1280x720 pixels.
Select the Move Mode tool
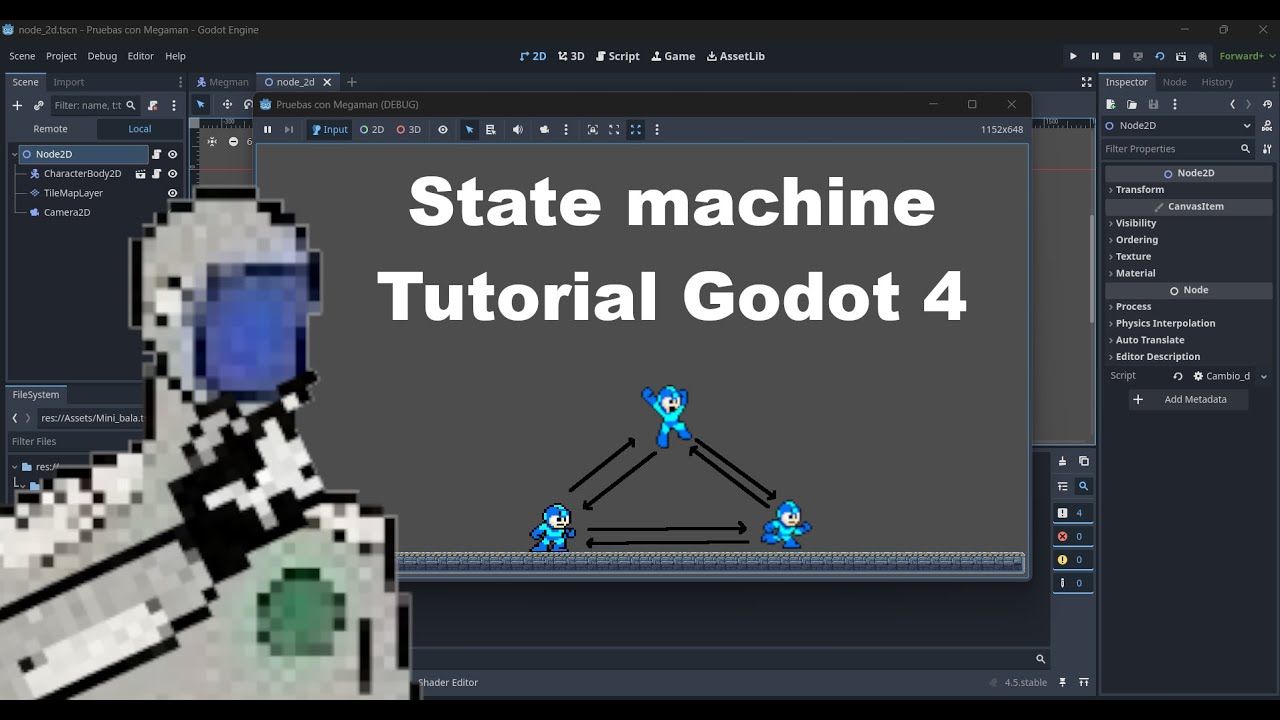tap(227, 104)
